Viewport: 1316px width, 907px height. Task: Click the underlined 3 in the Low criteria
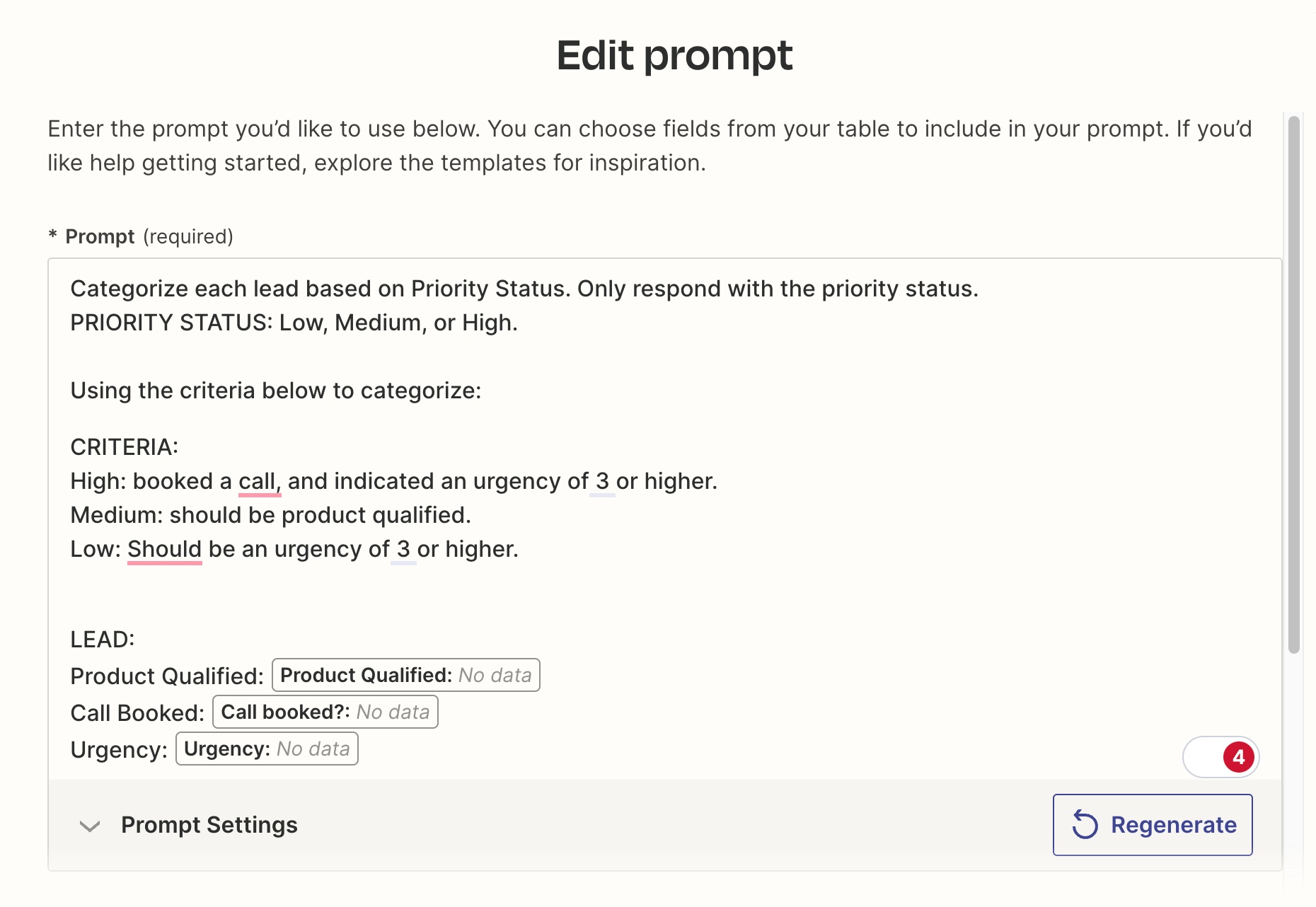[403, 549]
